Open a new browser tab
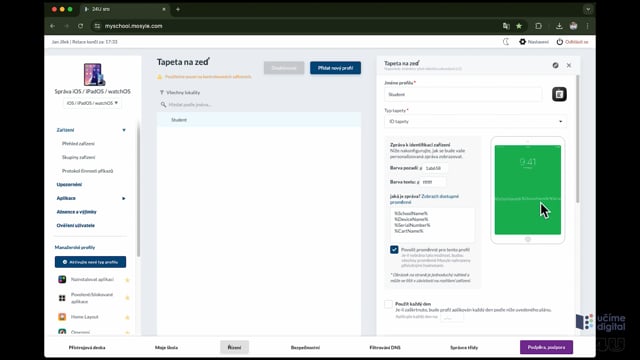This screenshot has width=640, height=360. (178, 9)
